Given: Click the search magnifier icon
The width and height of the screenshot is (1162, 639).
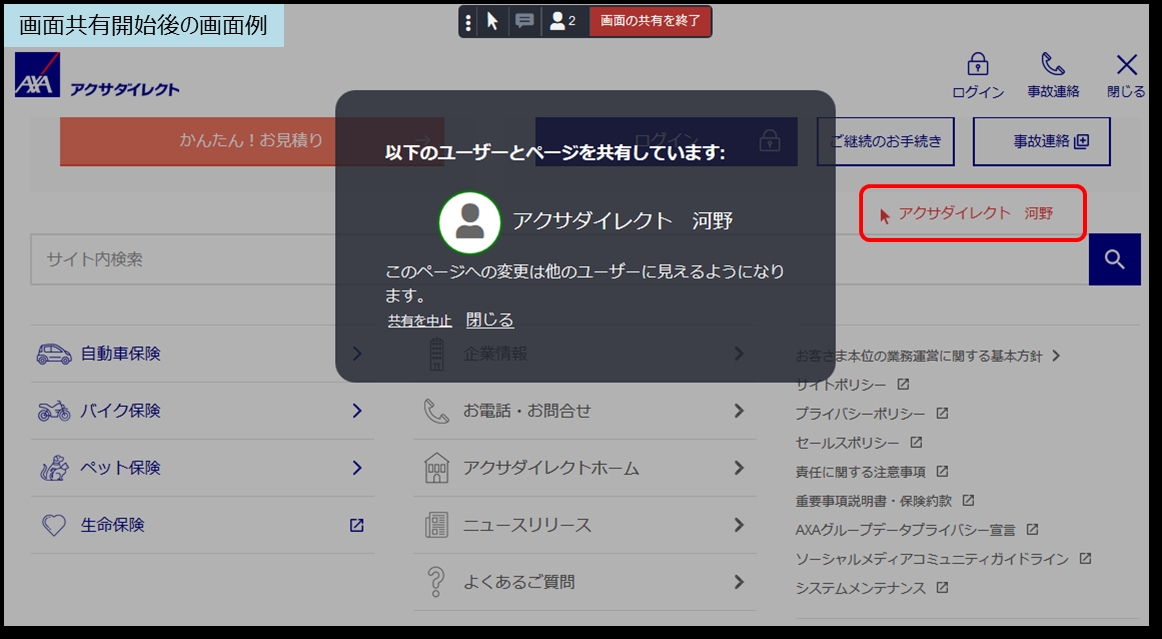Looking at the screenshot, I should coord(1115,259).
